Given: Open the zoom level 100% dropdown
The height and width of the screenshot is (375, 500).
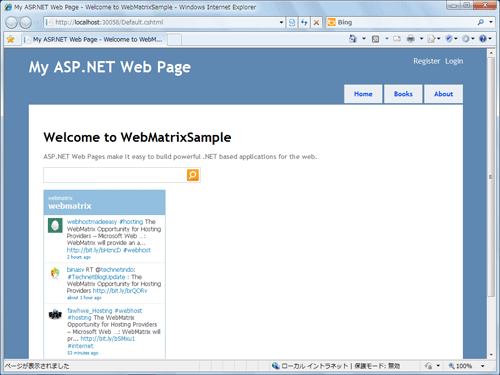Looking at the screenshot, I should coord(482,366).
